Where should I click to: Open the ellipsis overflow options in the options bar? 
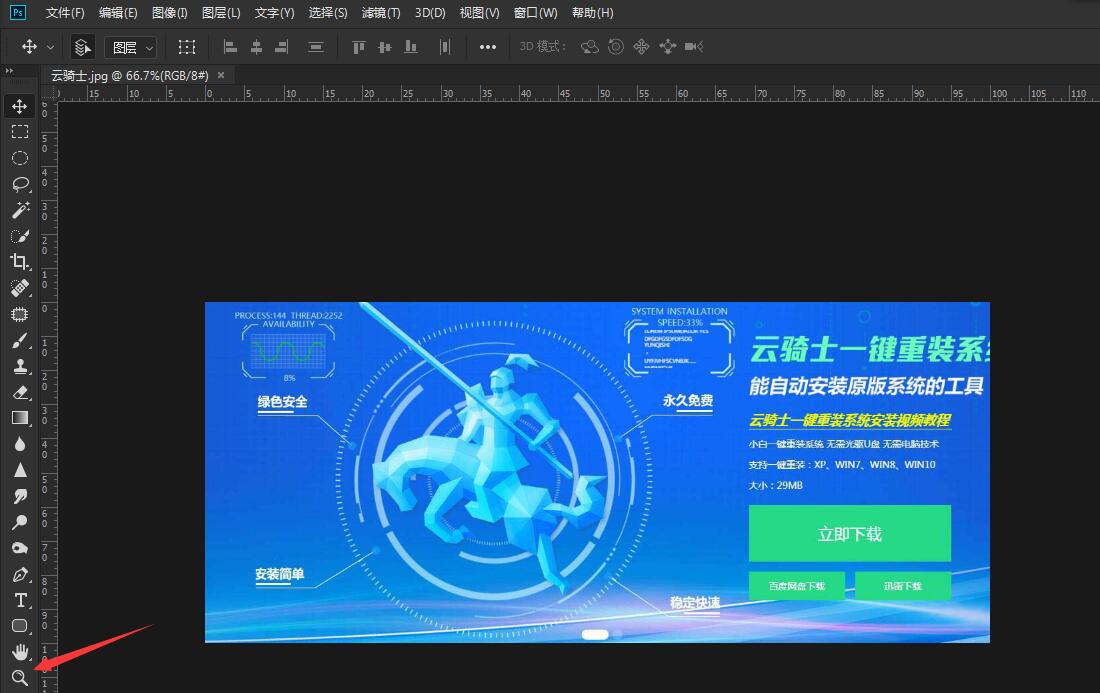point(488,46)
